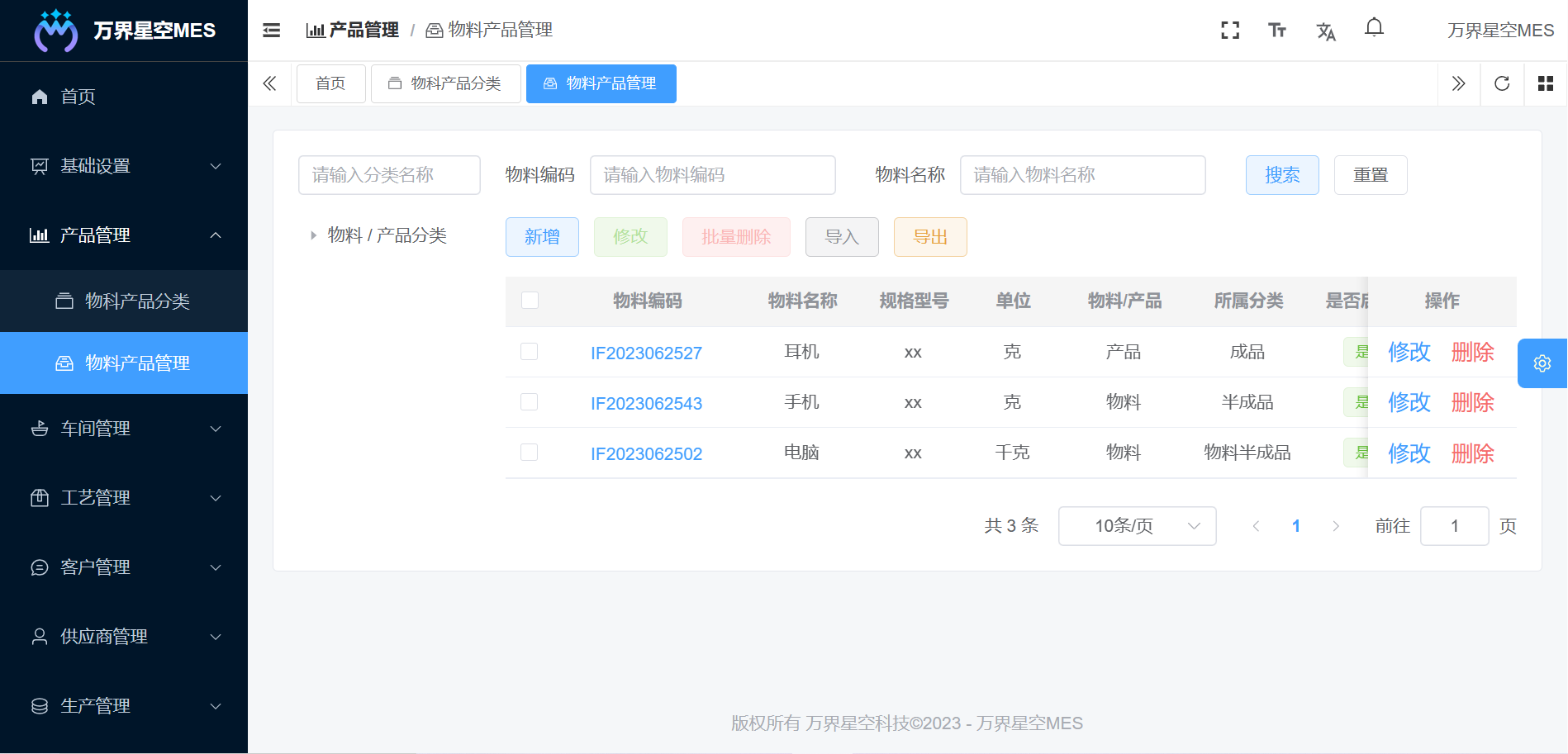The image size is (1568, 754).
Task: Collapse the sidebar with the hamburger icon
Action: click(x=271, y=30)
